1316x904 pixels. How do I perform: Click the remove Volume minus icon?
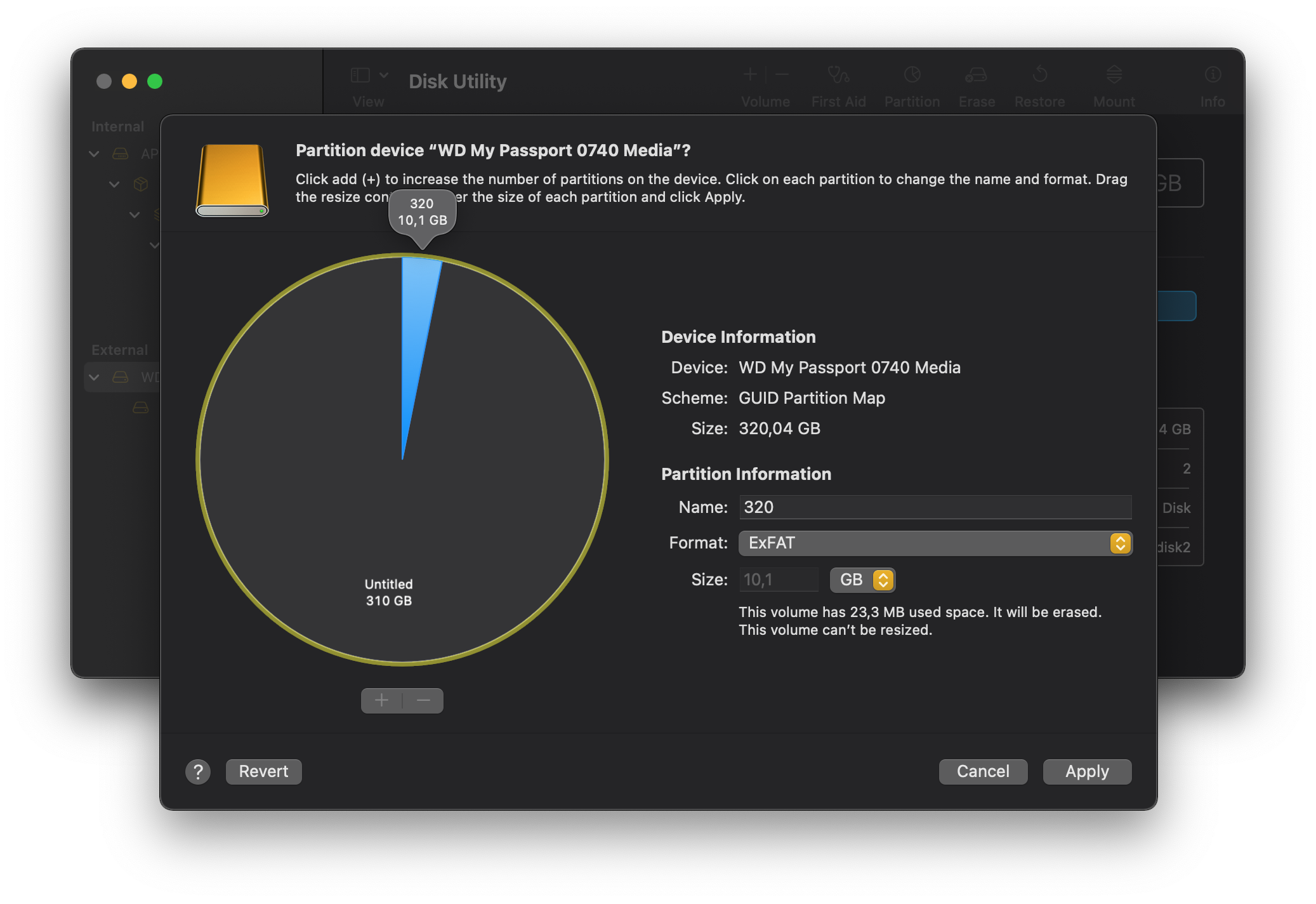click(782, 75)
